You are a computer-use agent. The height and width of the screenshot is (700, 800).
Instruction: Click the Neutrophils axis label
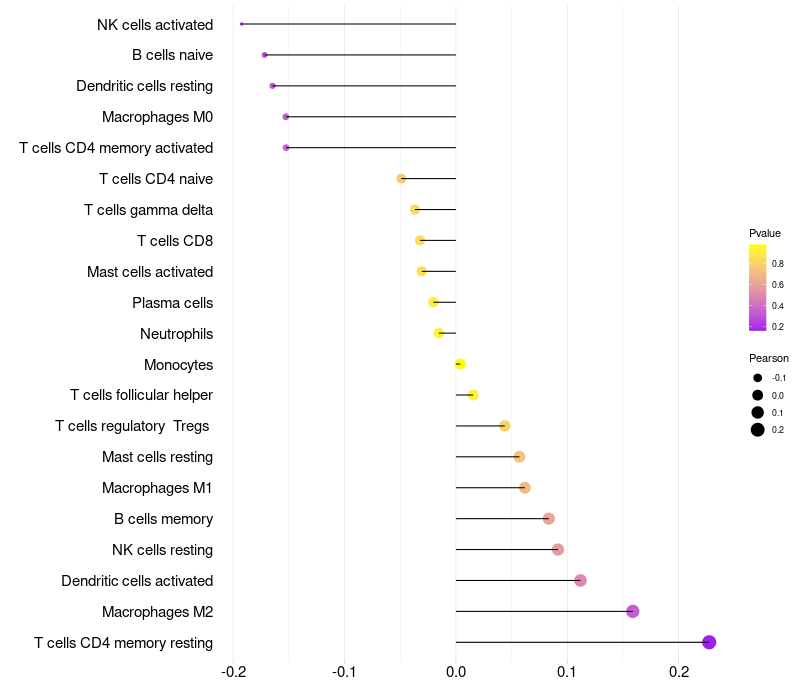pos(176,333)
